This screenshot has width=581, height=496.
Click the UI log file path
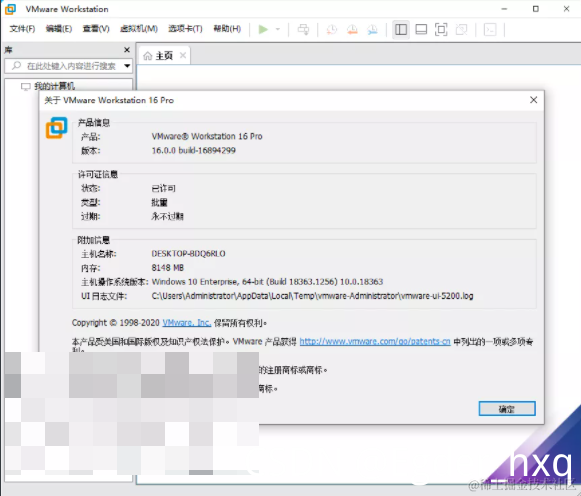coord(312,296)
